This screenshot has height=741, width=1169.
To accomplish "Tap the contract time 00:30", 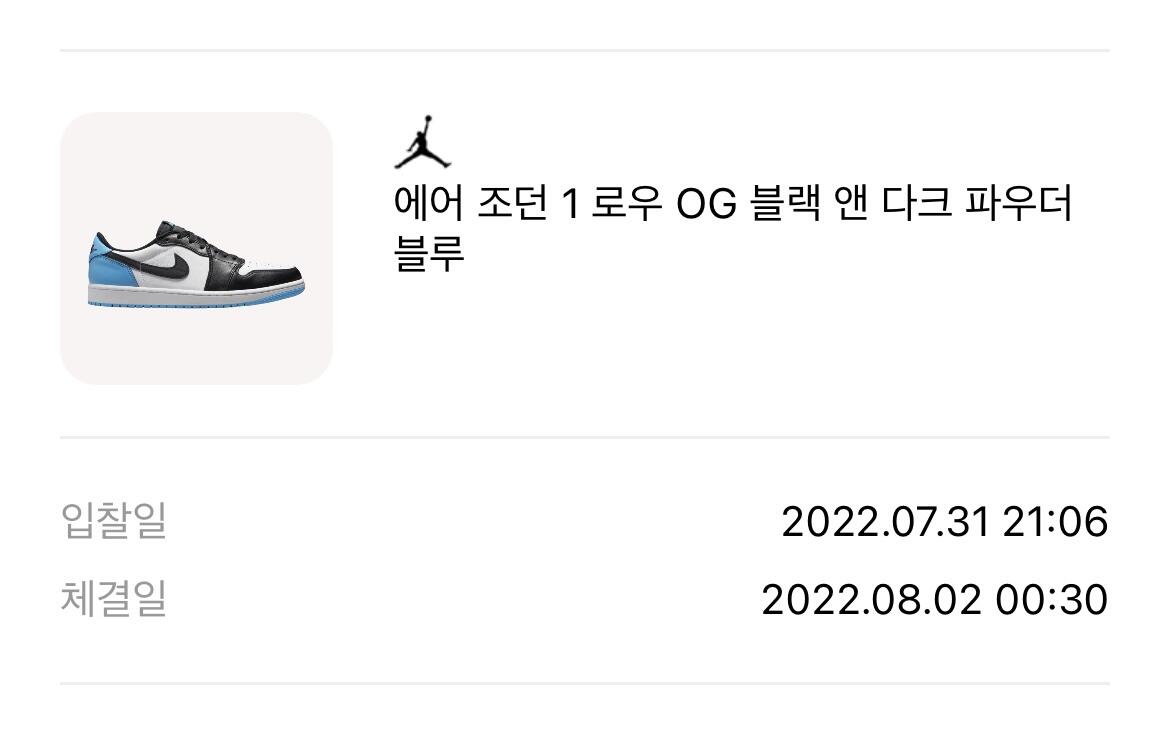I will click(x=1051, y=600).
